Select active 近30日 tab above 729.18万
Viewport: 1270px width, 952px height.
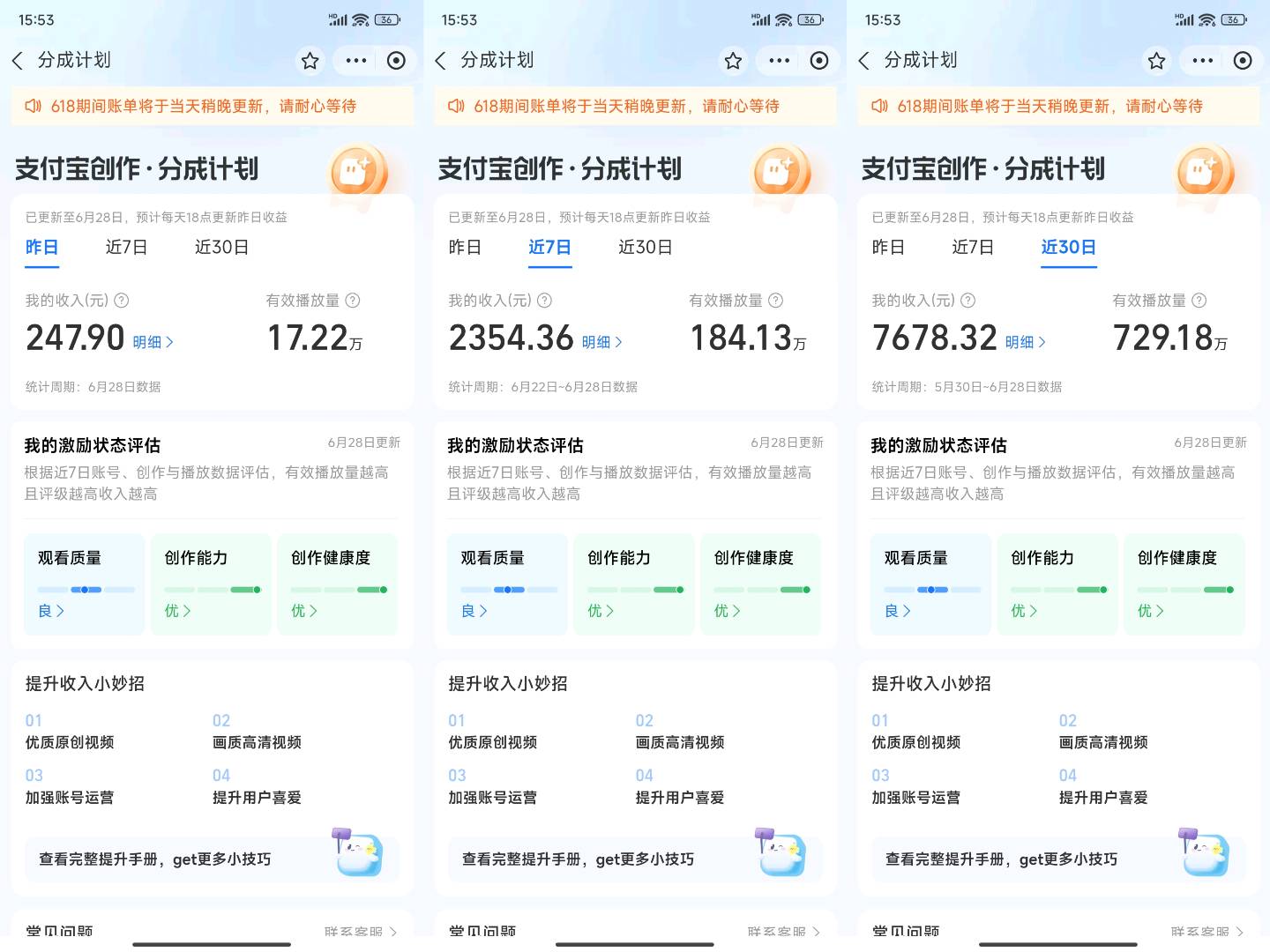(x=1069, y=248)
